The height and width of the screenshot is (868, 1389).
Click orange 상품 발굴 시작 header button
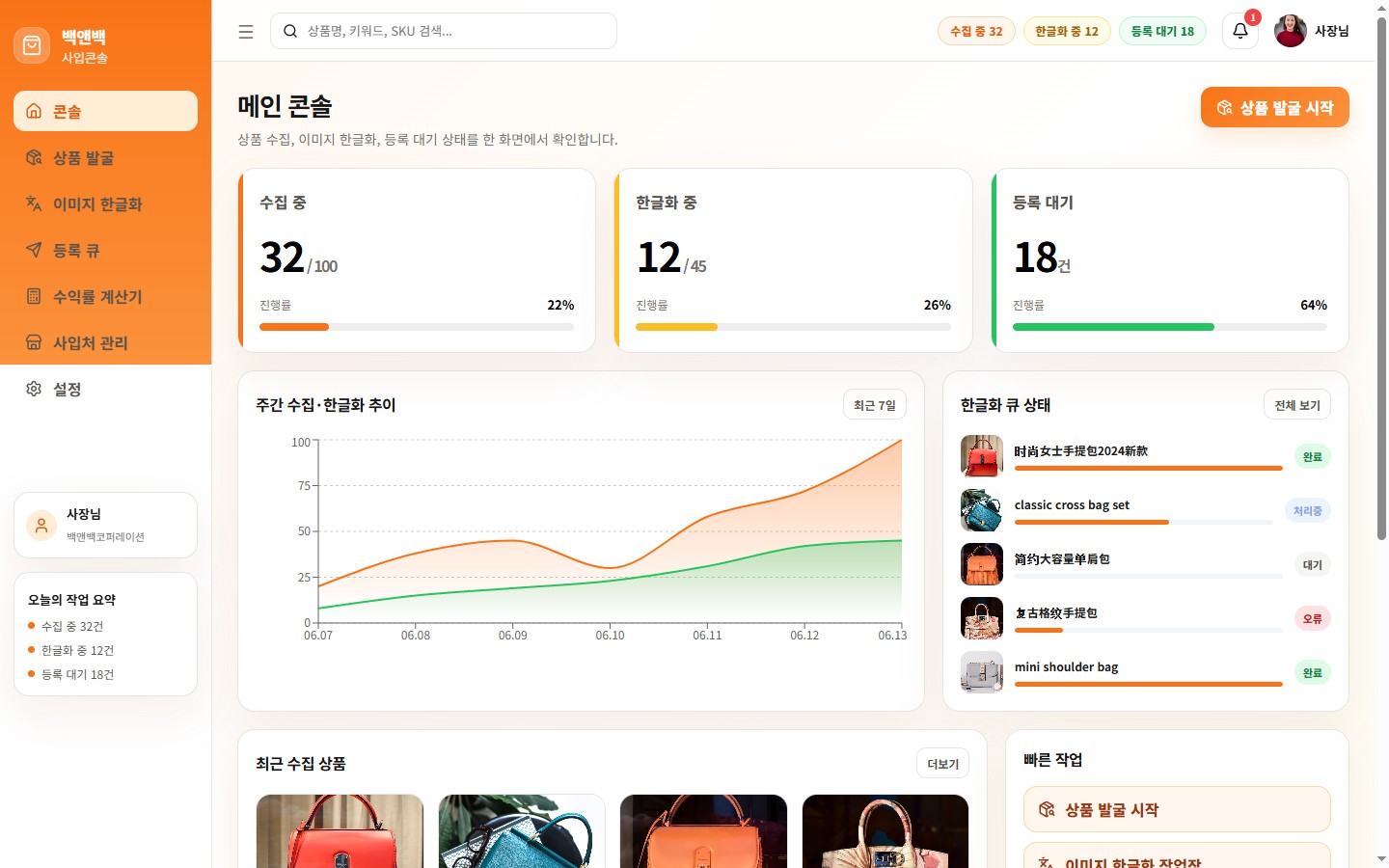coord(1274,107)
